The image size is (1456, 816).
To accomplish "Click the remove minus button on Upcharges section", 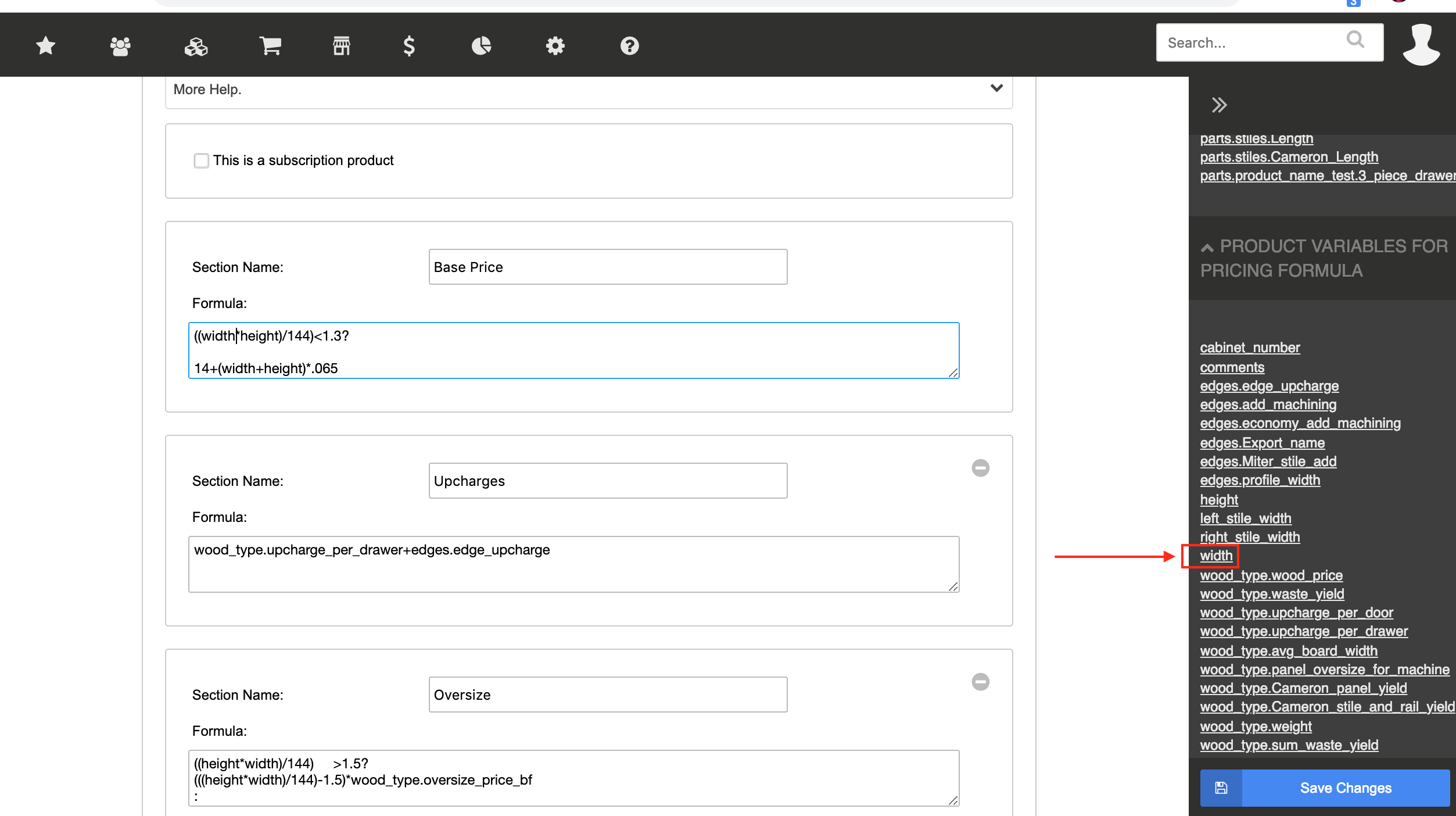I will [980, 468].
